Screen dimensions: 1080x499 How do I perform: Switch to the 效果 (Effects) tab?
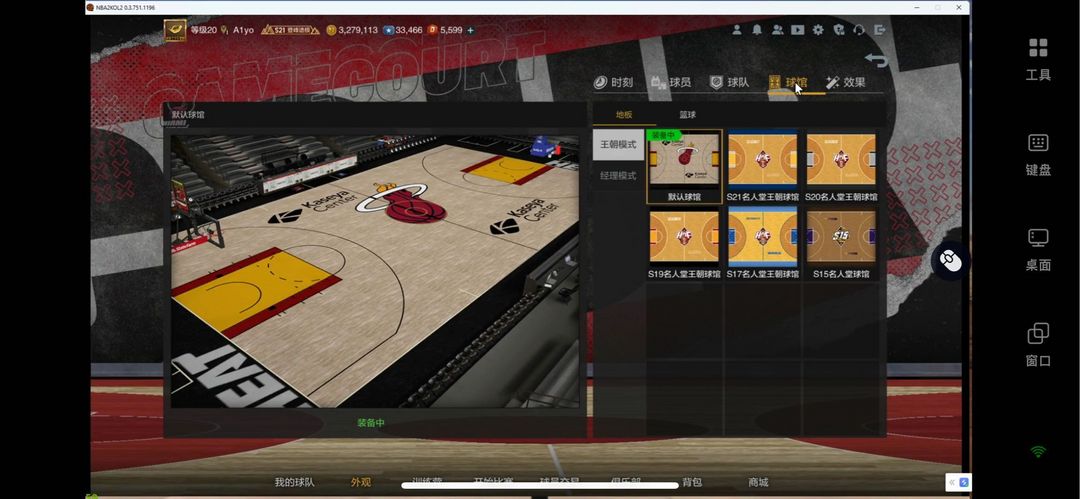pyautogui.click(x=845, y=82)
